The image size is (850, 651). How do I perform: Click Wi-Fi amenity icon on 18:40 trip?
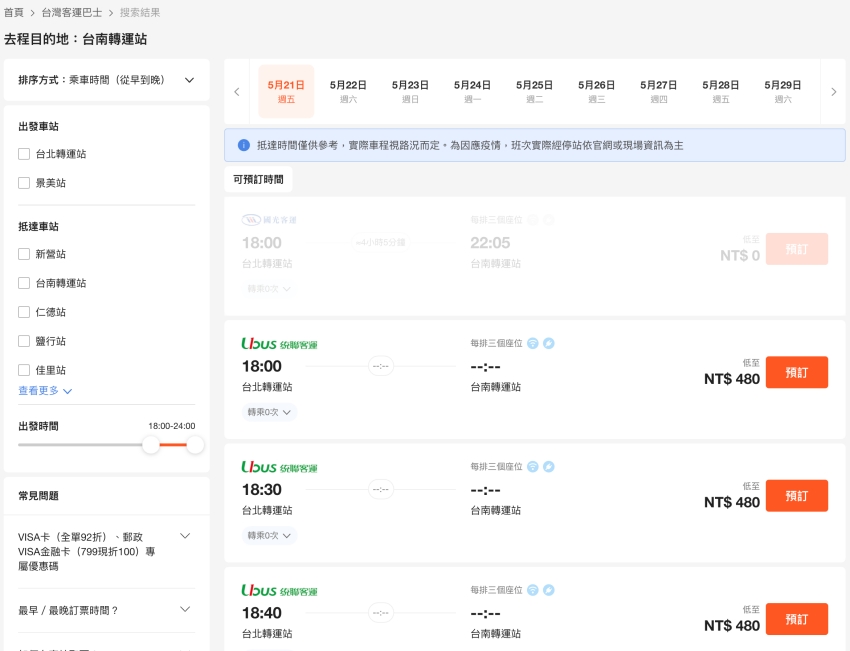(533, 590)
